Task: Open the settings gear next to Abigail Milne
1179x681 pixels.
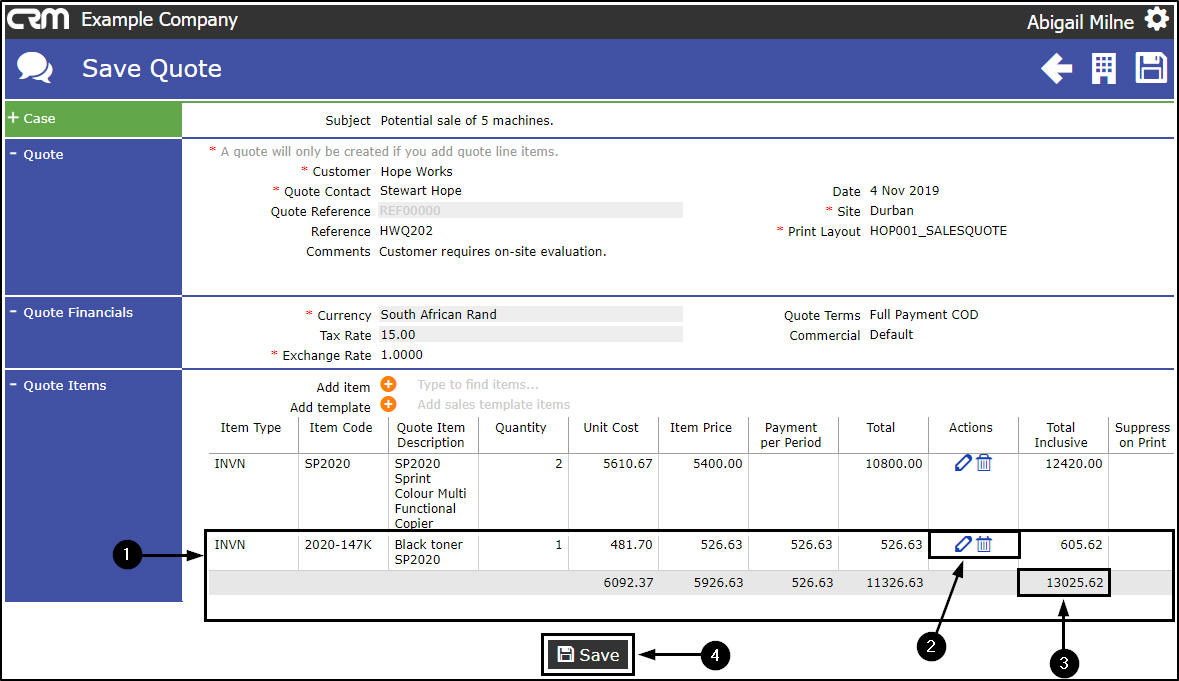Action: coord(1156,19)
